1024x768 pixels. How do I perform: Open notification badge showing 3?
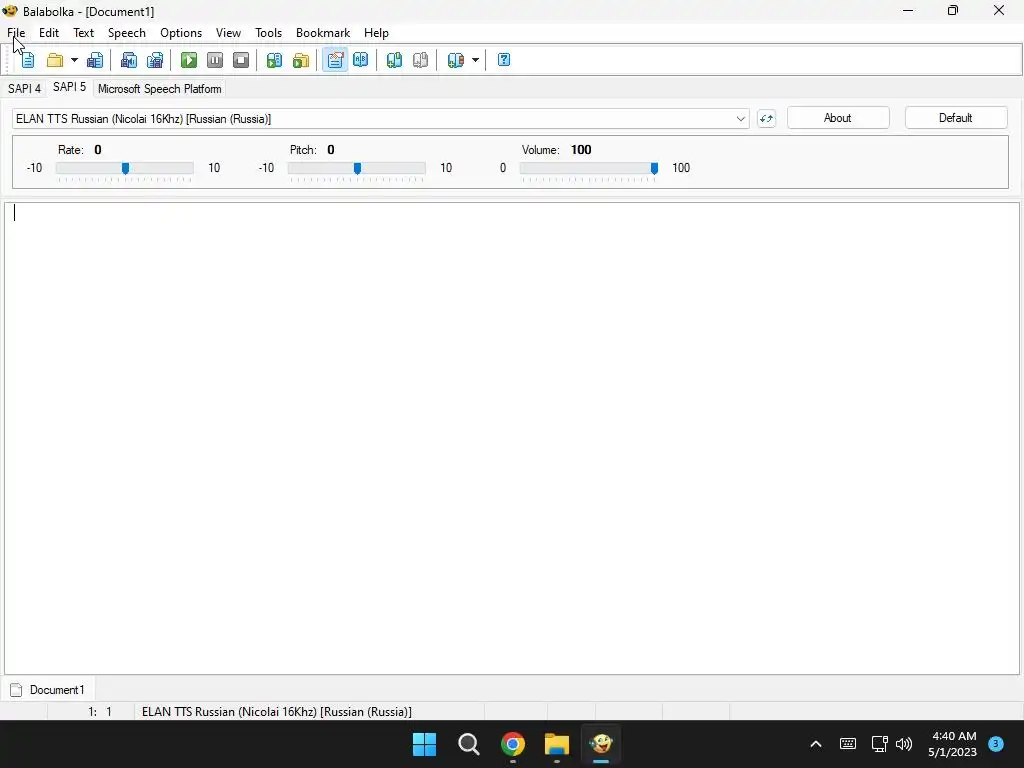[996, 744]
